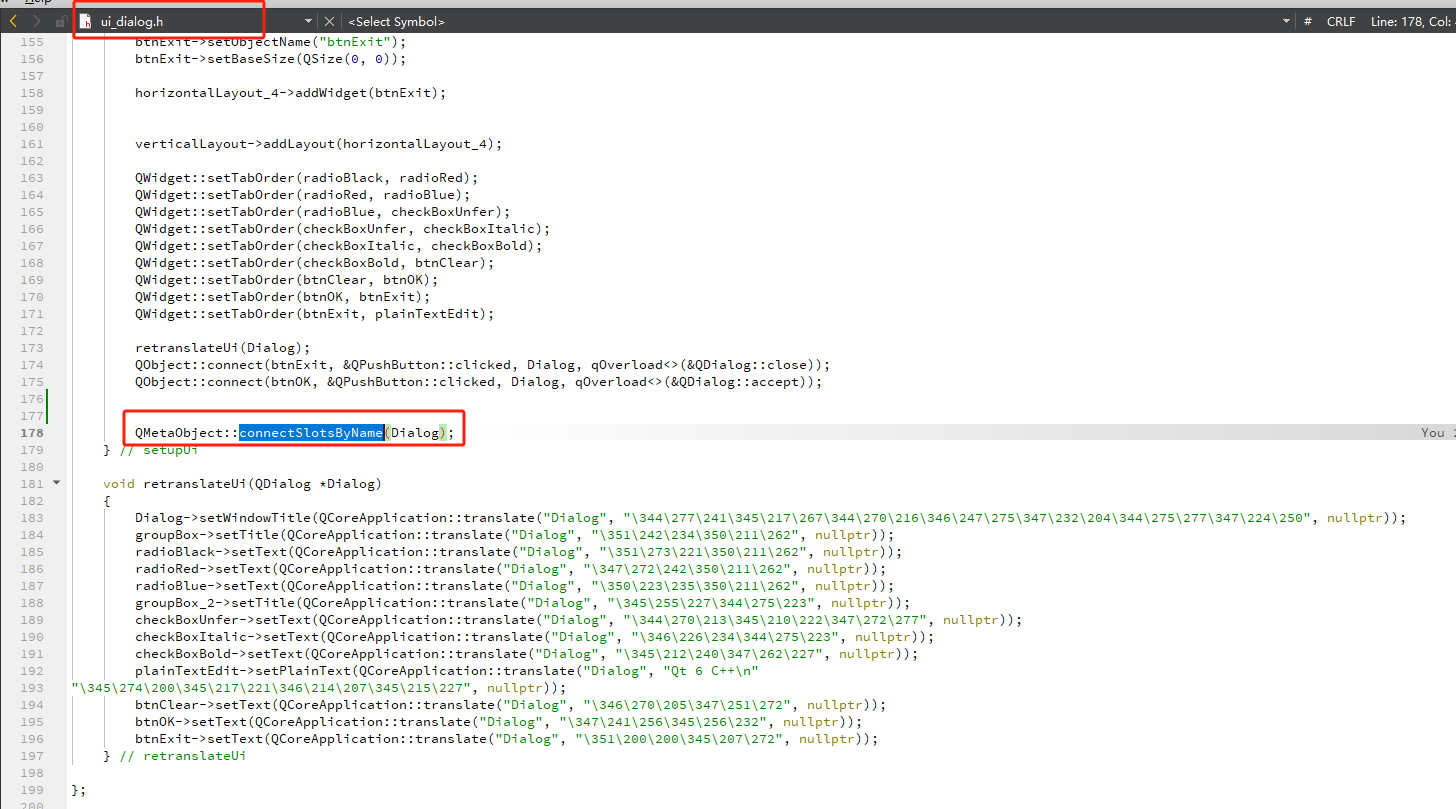Collapse the retranslateUi function fold arrow

(x=57, y=483)
